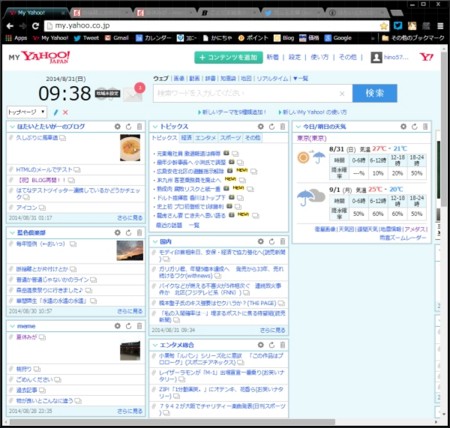Viewport: 450px width, 428px height.
Task: Open settings gear of the トピックス module
Action: coord(261,127)
